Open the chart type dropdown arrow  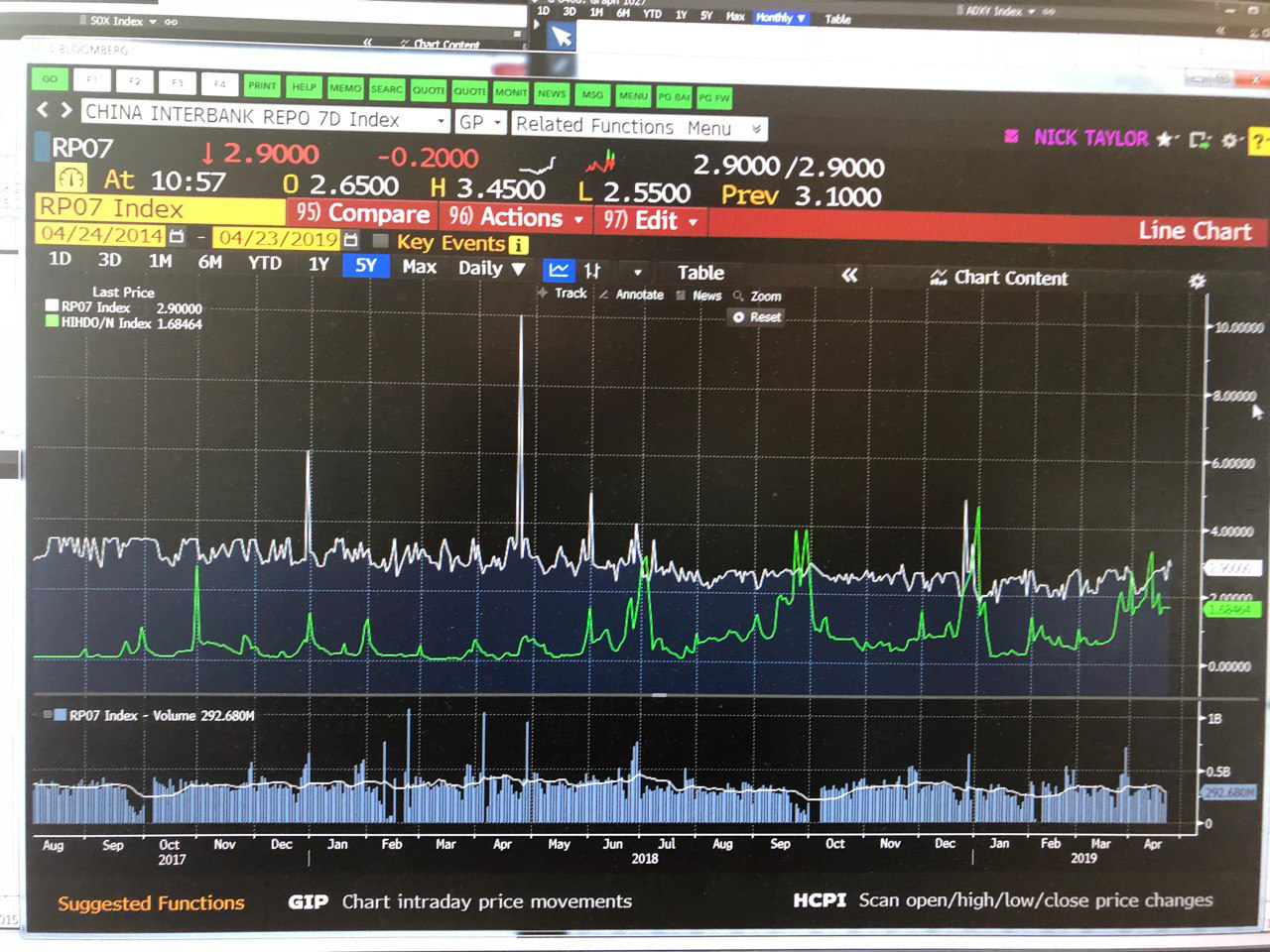(x=637, y=272)
